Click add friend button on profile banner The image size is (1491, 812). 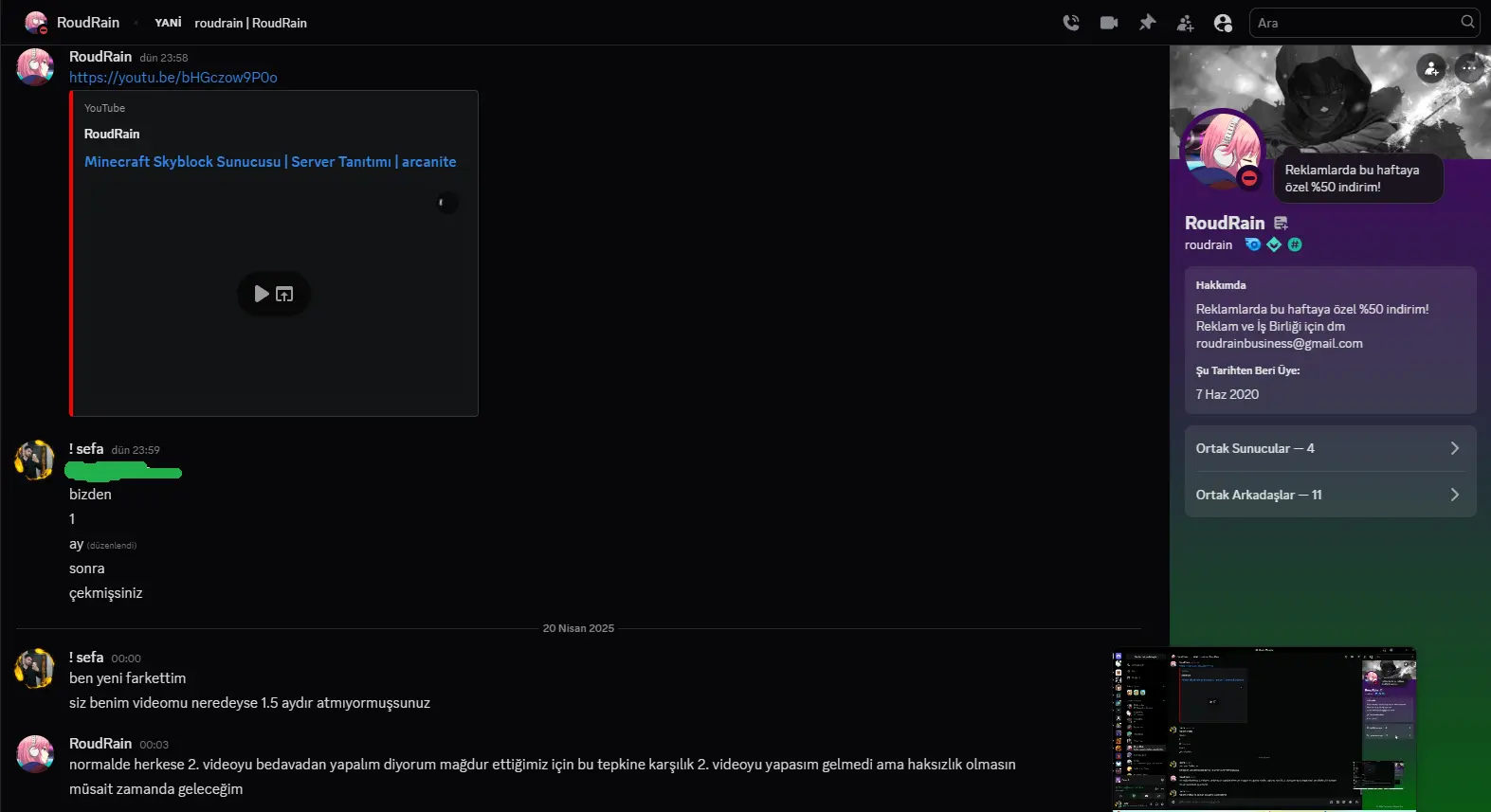(1431, 68)
